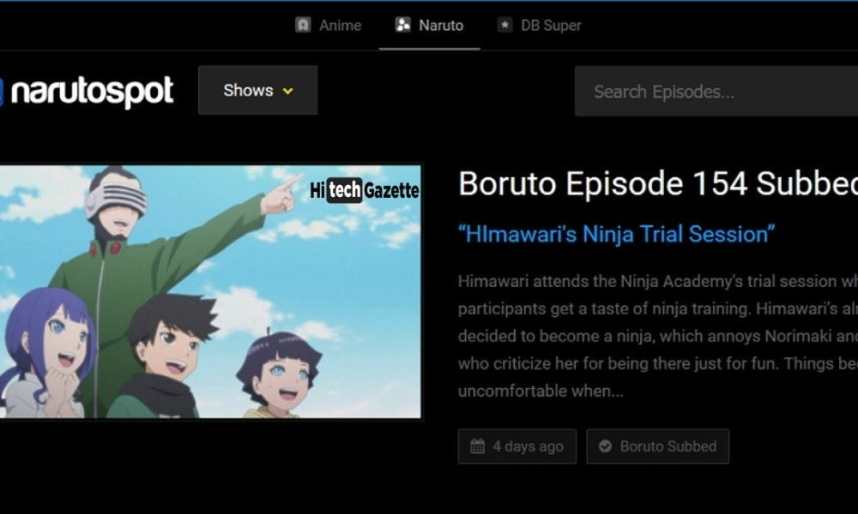Image resolution: width=858 pixels, height=514 pixels.
Task: Click the Boruto Subbed category tag
Action: [658, 446]
